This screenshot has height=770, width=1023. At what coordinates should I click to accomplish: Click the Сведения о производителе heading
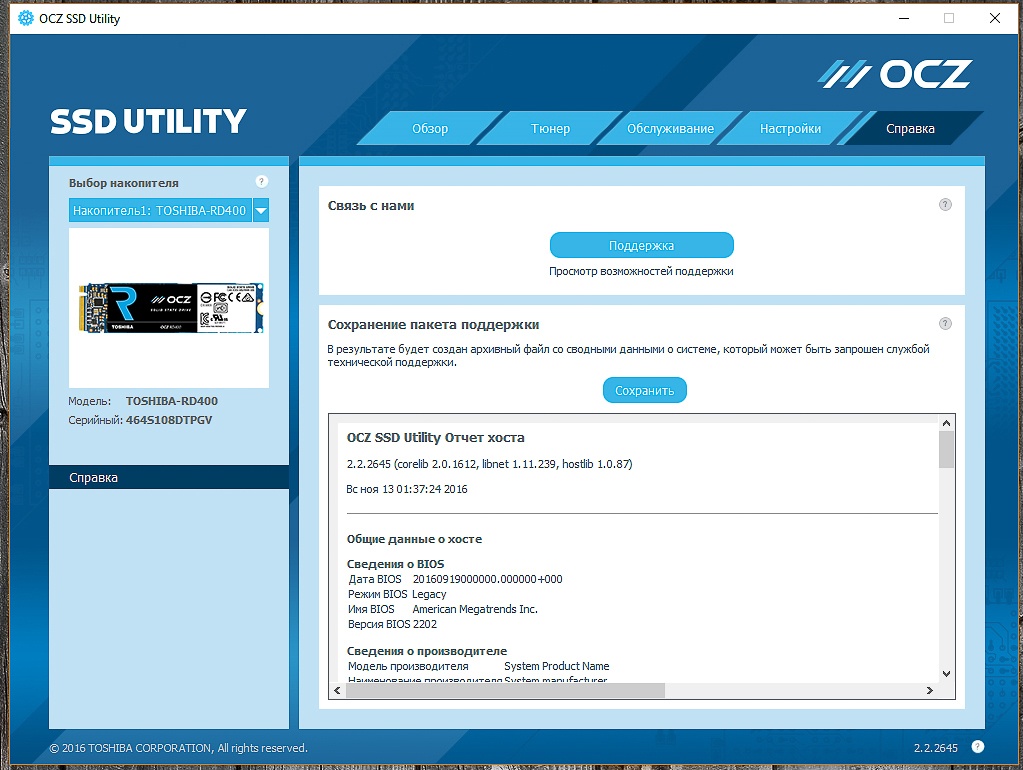[427, 651]
